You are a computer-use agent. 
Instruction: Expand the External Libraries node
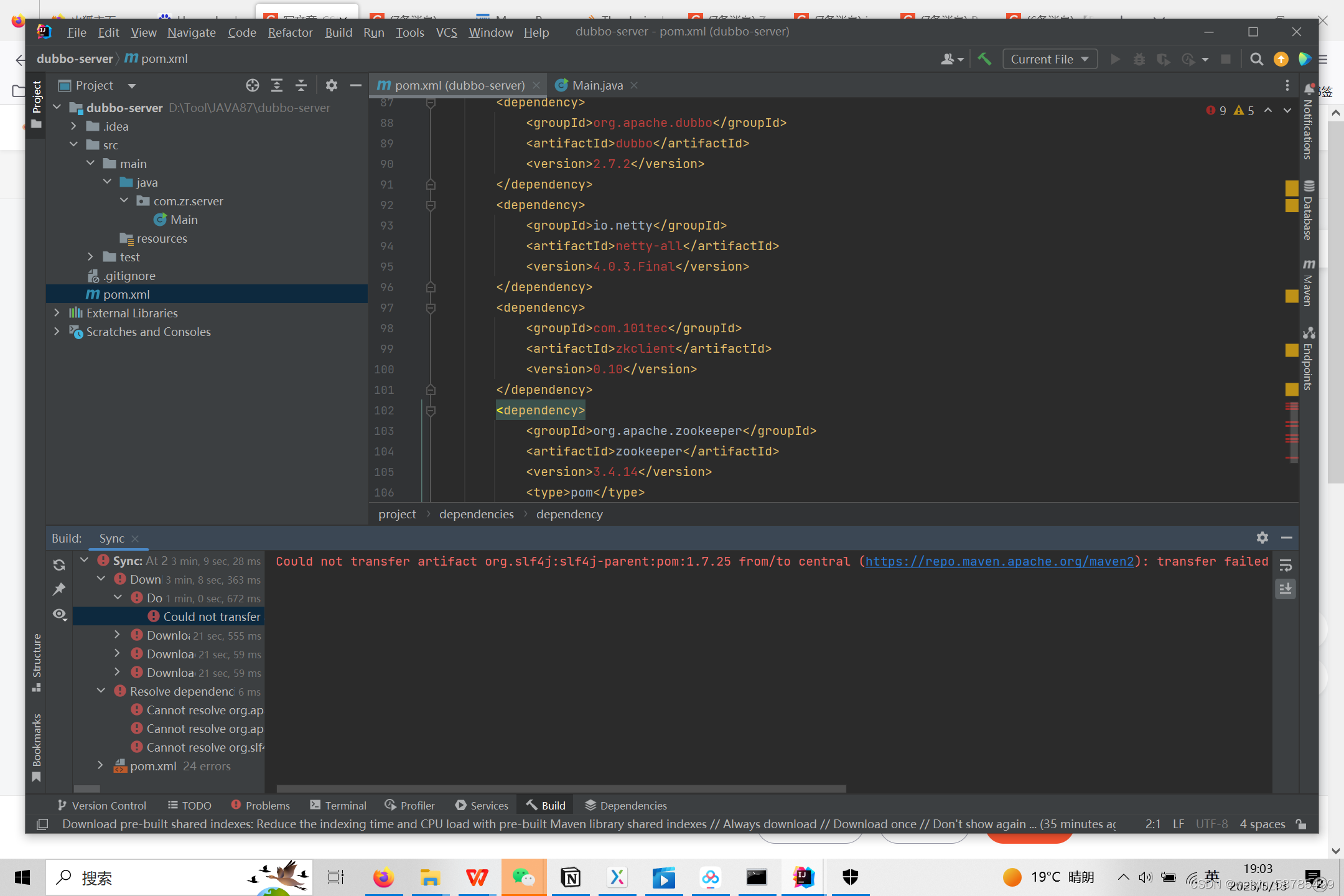point(57,313)
